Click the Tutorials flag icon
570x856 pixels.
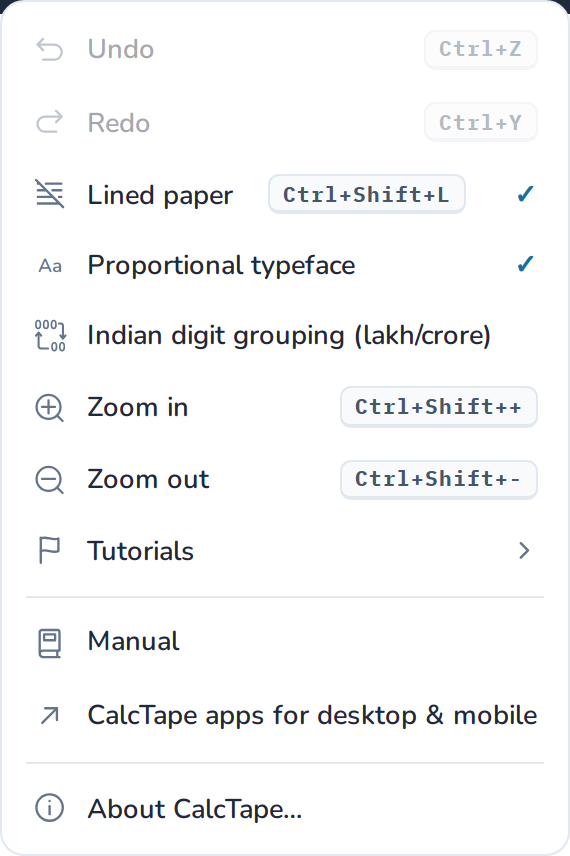coord(49,550)
